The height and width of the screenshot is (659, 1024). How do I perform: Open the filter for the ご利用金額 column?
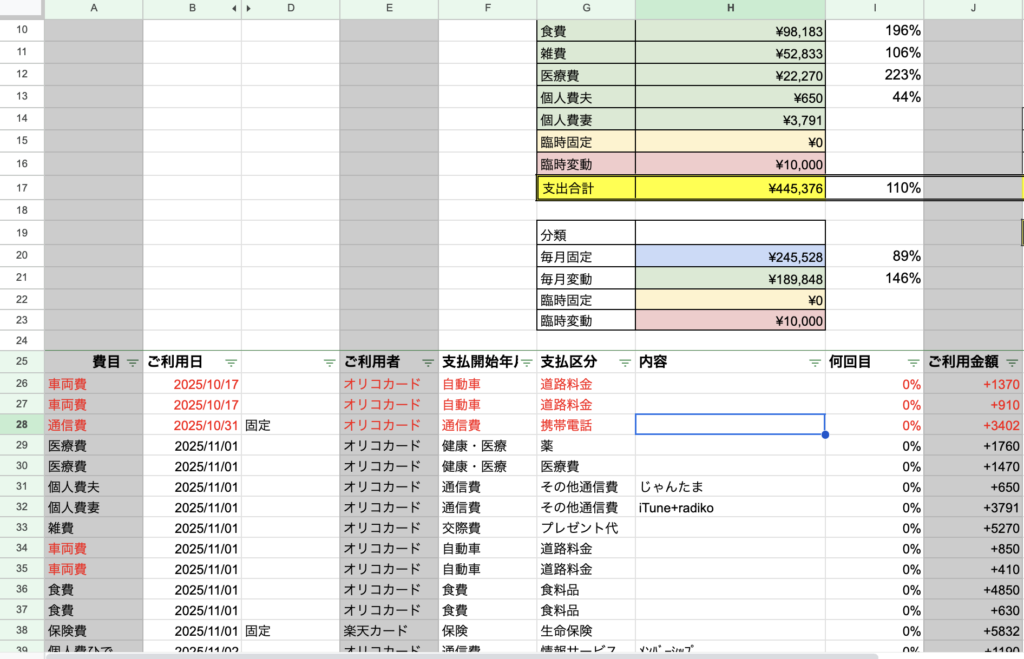pos(1012,362)
